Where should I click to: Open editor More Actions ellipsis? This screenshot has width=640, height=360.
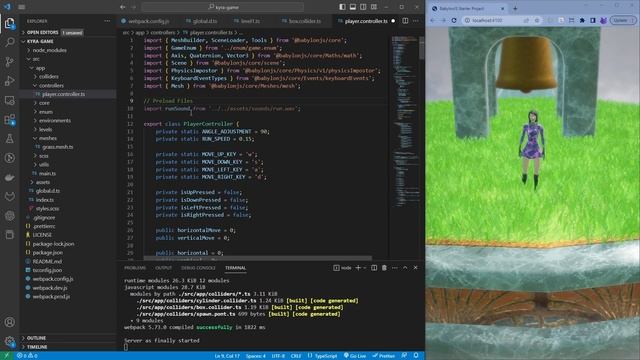point(416,21)
